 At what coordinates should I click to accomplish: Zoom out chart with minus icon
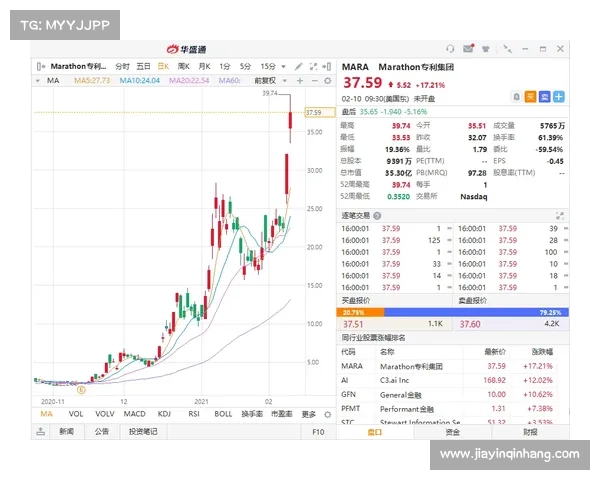315,81
